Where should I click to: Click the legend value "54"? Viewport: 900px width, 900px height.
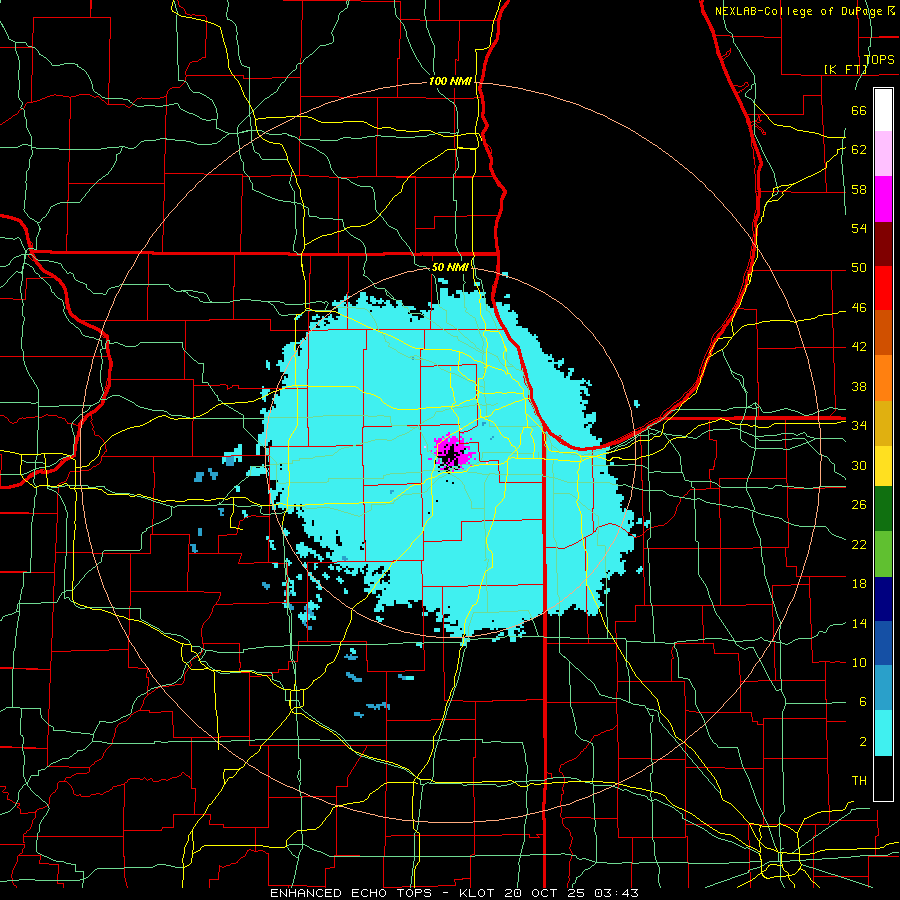pyautogui.click(x=859, y=228)
